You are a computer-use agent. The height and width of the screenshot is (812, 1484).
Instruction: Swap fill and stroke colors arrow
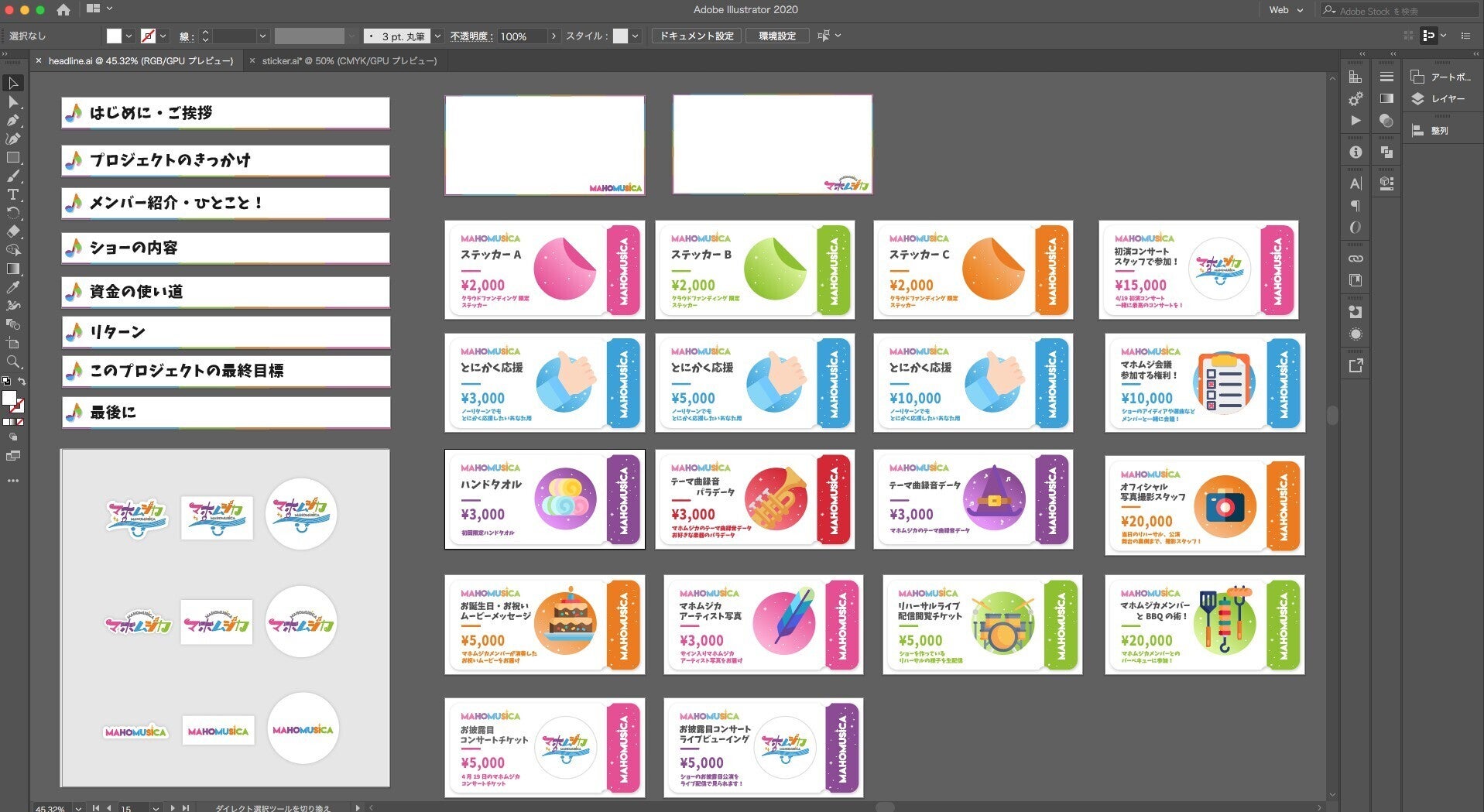[x=22, y=381]
